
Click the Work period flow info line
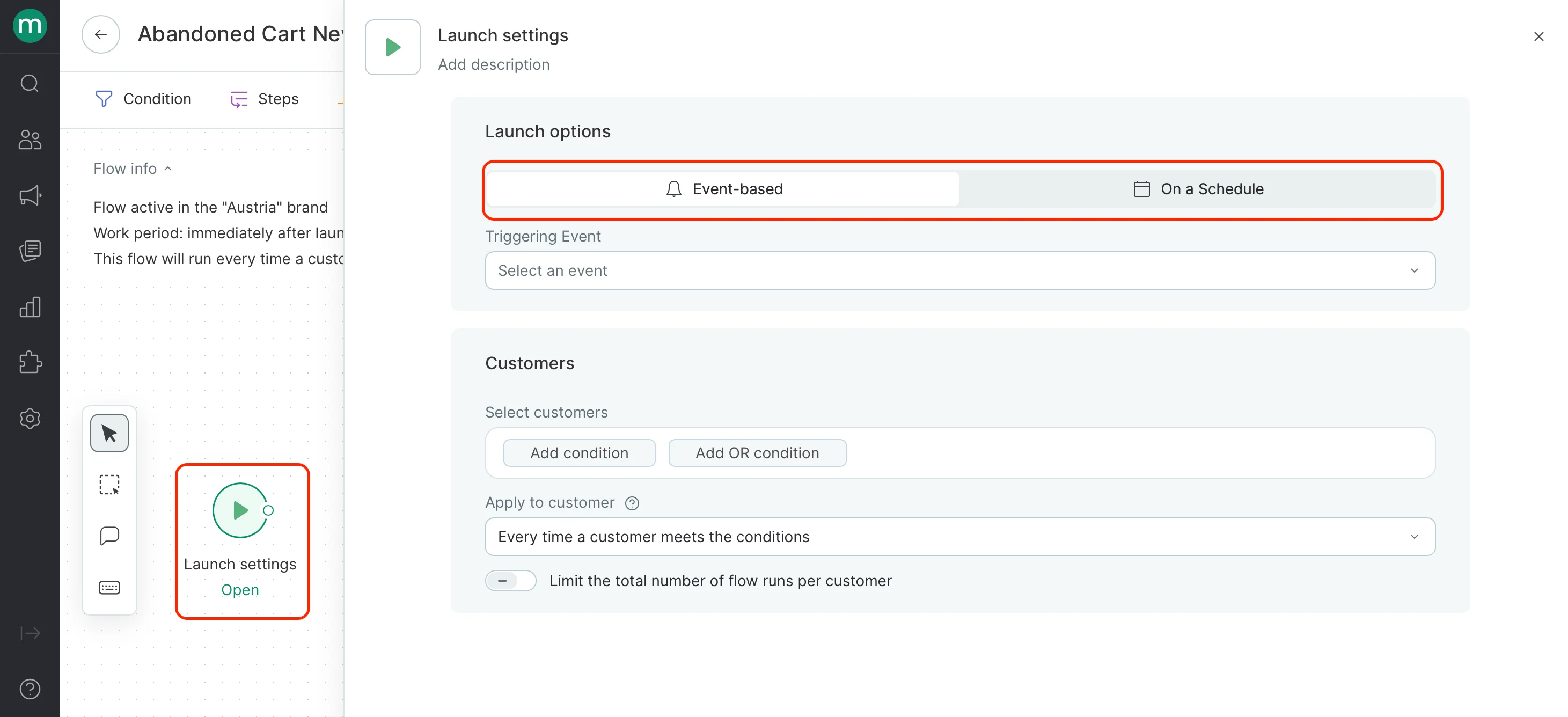[218, 233]
